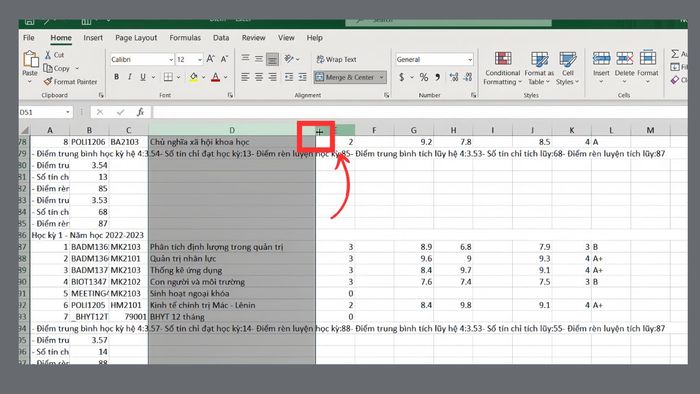Image resolution: width=700 pixels, height=394 pixels.
Task: Click the Select All corner triangle
Action: pos(25,130)
